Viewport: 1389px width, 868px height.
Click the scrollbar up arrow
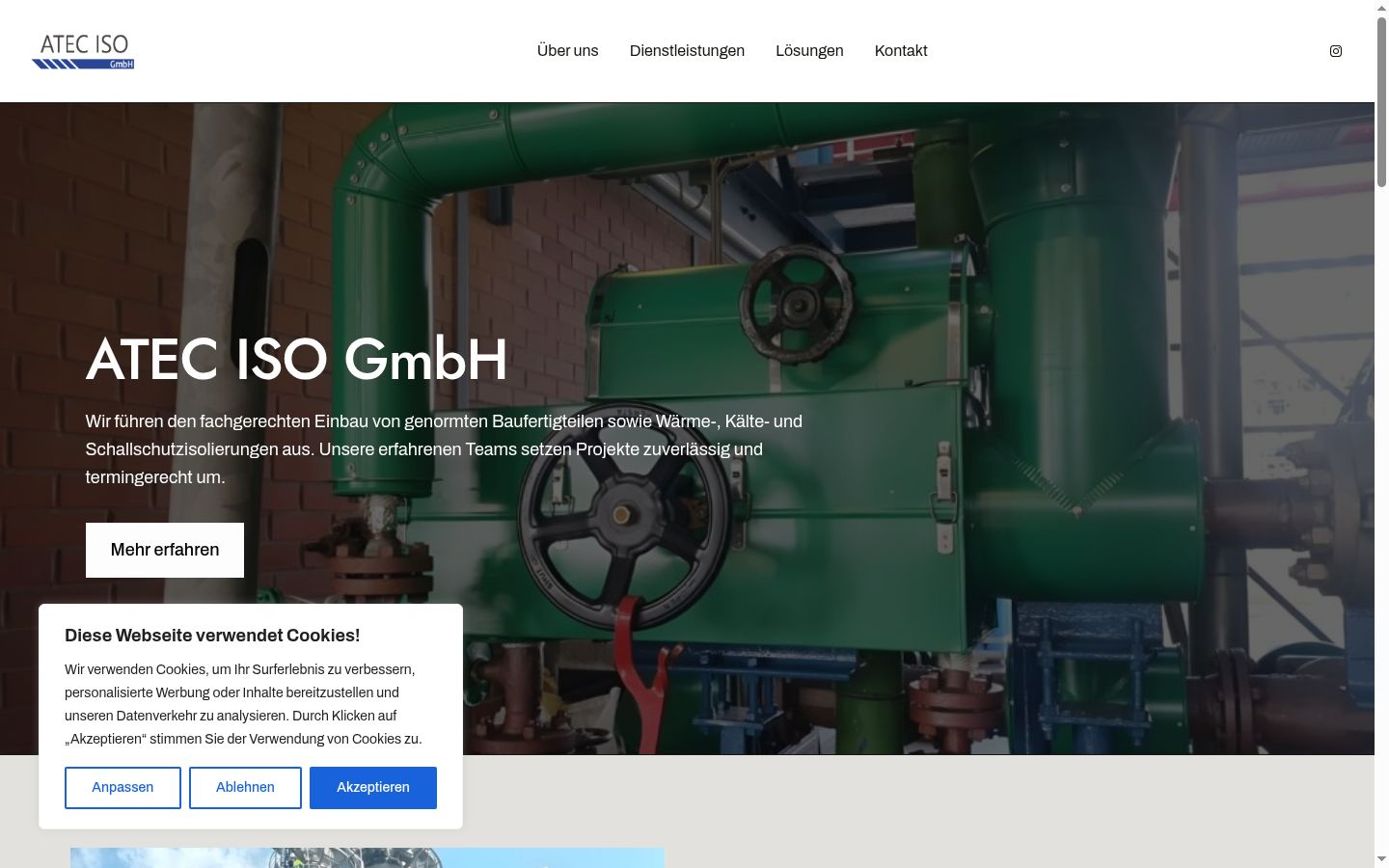click(1381, 8)
